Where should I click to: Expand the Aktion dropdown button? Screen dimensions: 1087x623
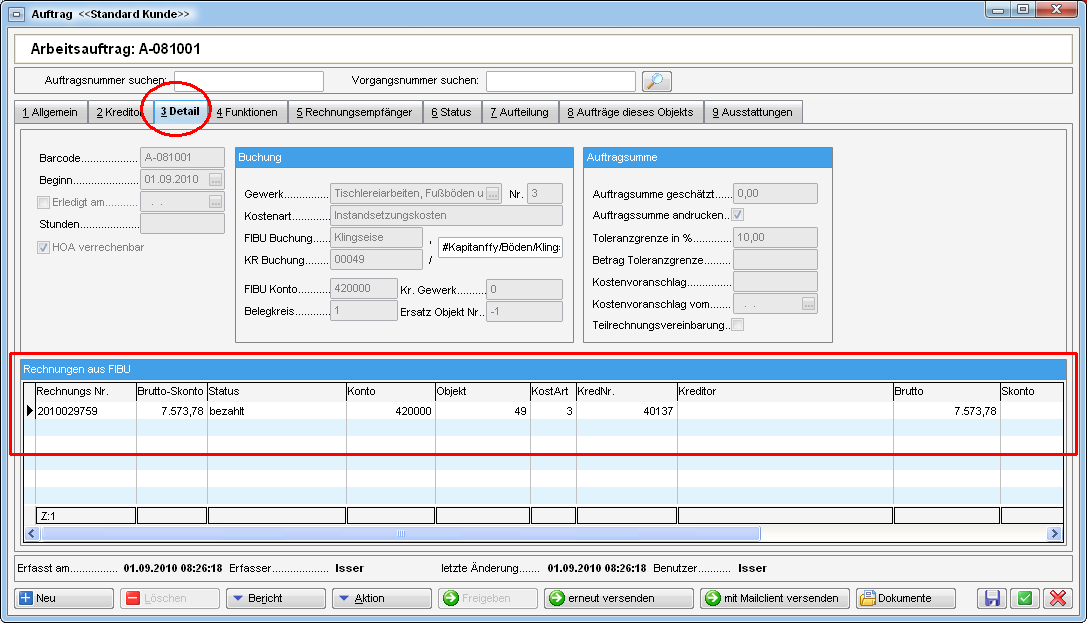point(381,598)
